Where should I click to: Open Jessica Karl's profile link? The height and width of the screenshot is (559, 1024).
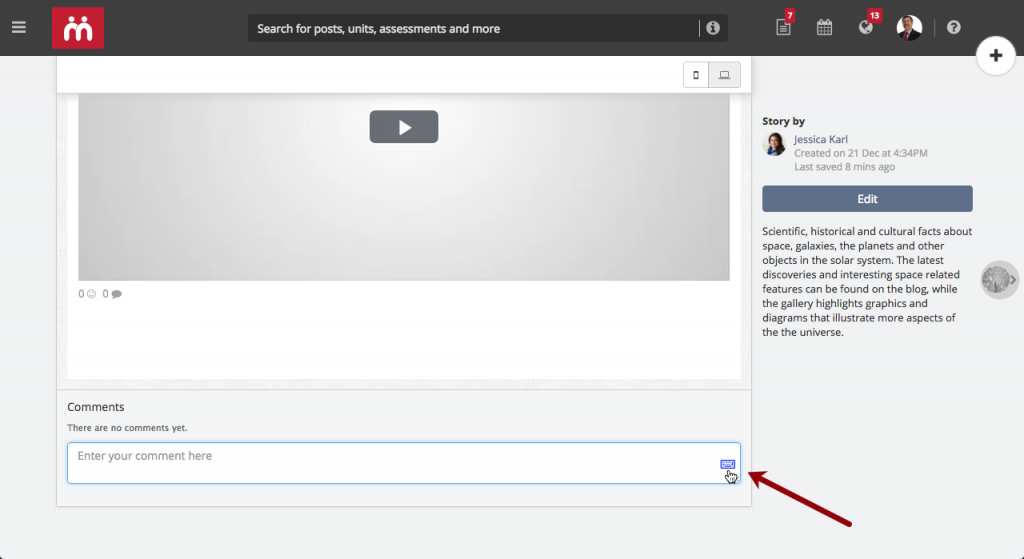click(820, 139)
